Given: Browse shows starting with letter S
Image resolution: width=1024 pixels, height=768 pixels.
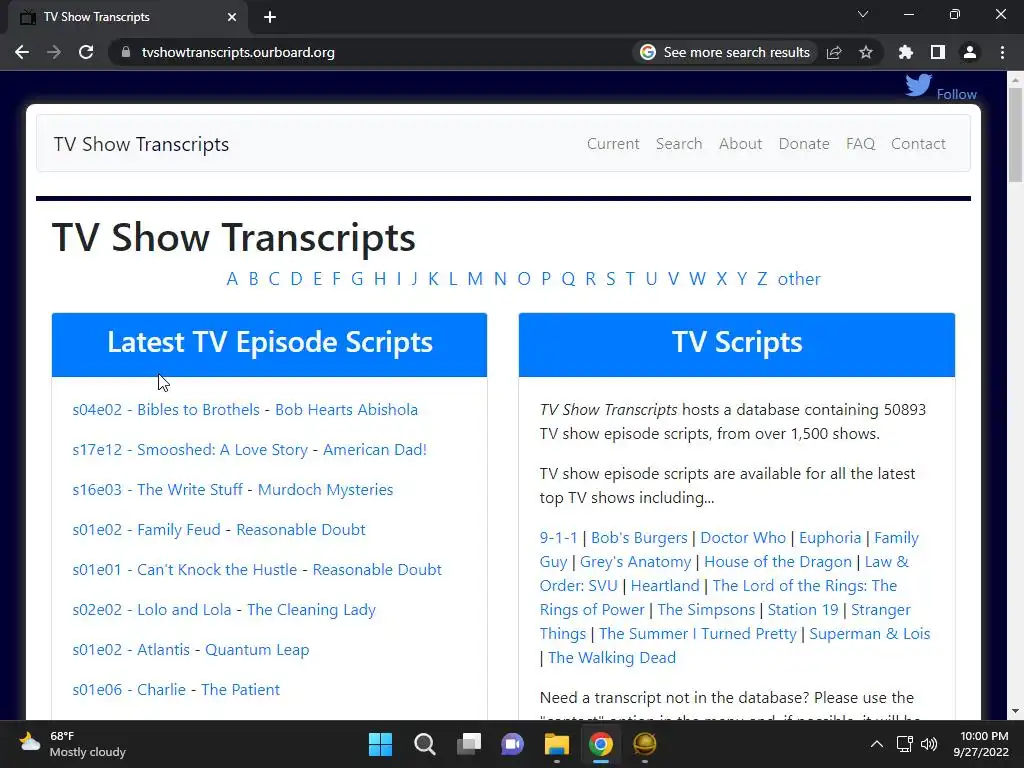Looking at the screenshot, I should [611, 279].
